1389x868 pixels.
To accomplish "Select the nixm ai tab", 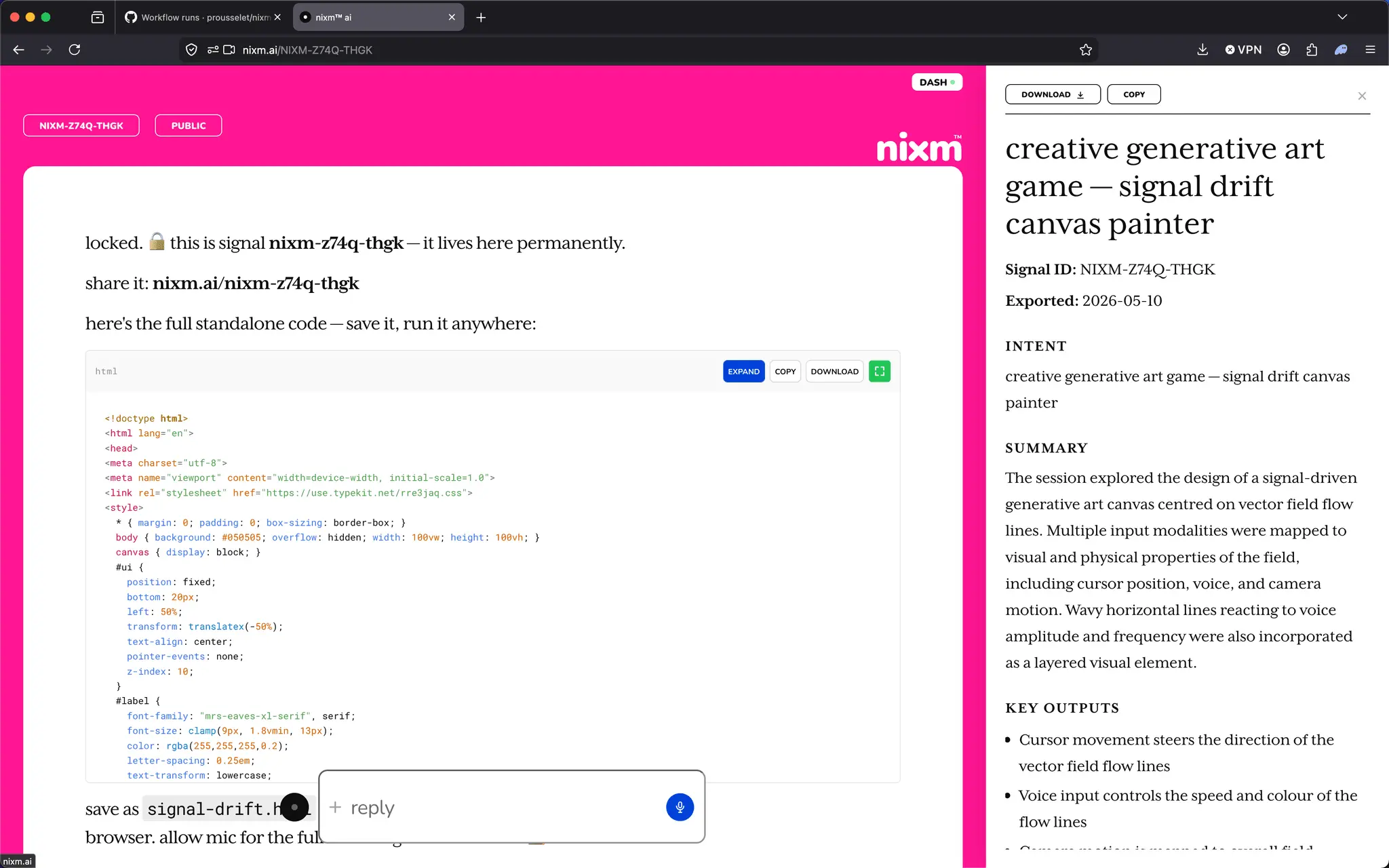I will click(378, 17).
